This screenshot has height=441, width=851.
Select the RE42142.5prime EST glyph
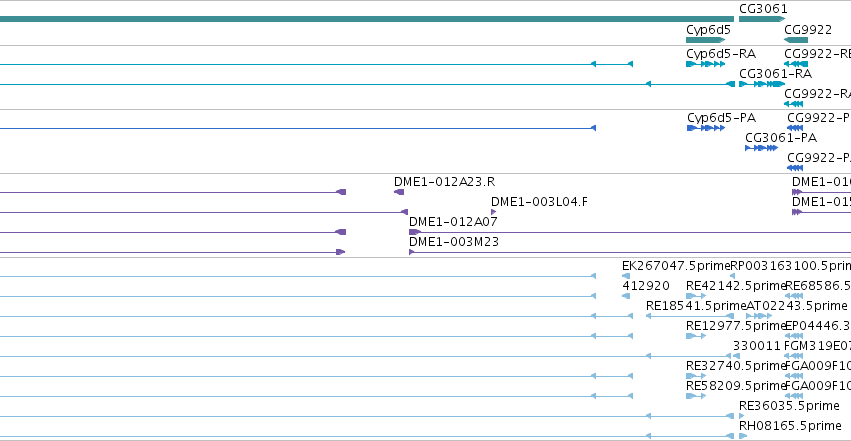696,296
